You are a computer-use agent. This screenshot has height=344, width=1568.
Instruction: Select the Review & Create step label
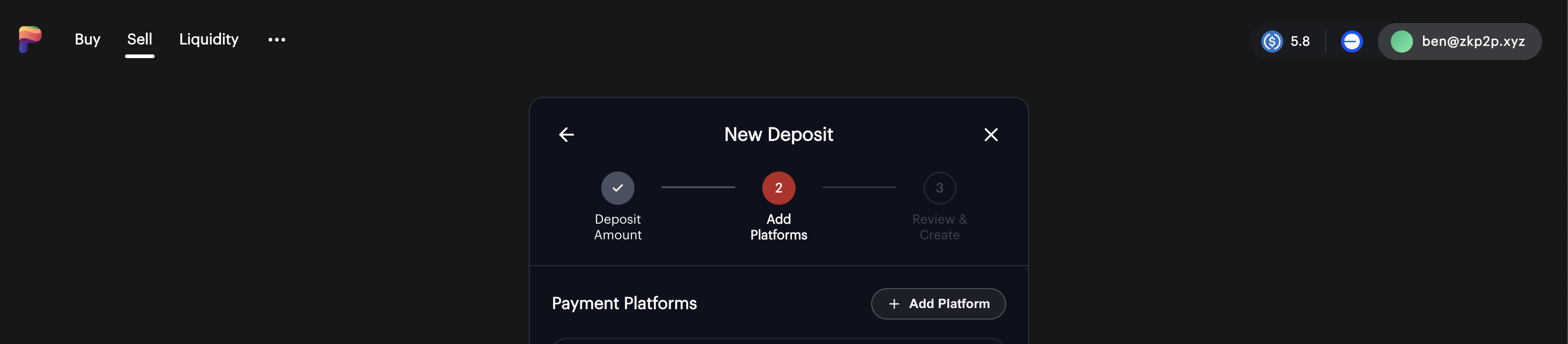(x=939, y=227)
